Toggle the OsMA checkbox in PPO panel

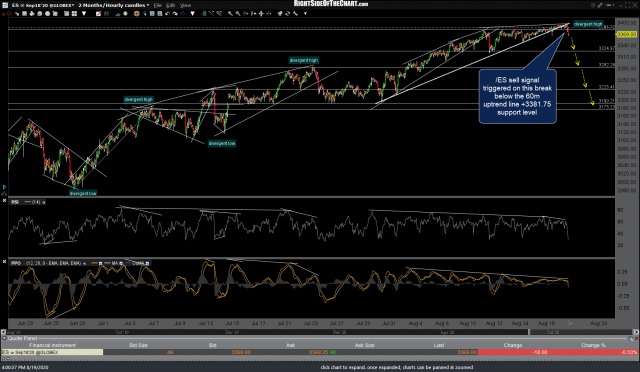[x=147, y=263]
